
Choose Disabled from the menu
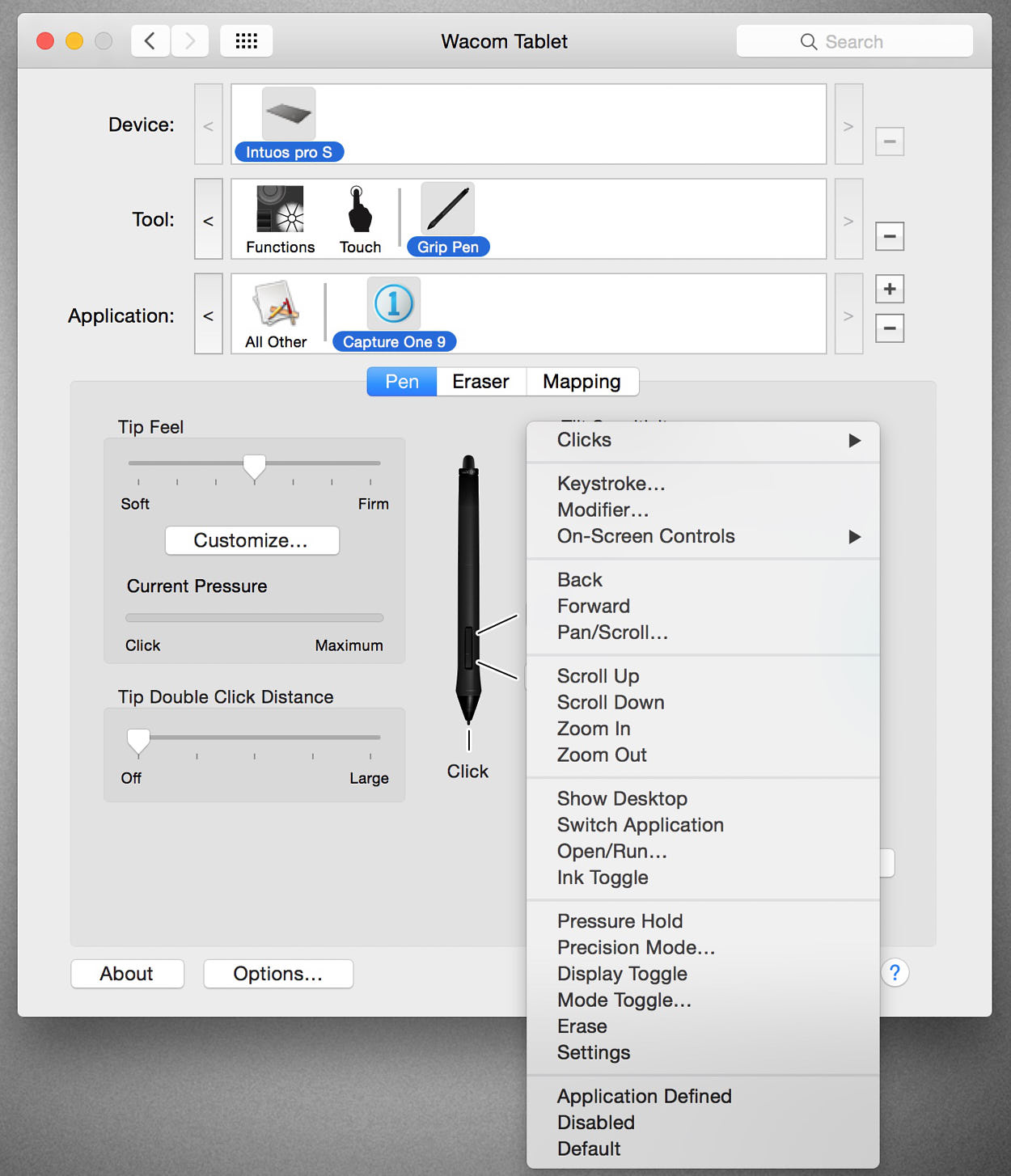pos(703,1123)
